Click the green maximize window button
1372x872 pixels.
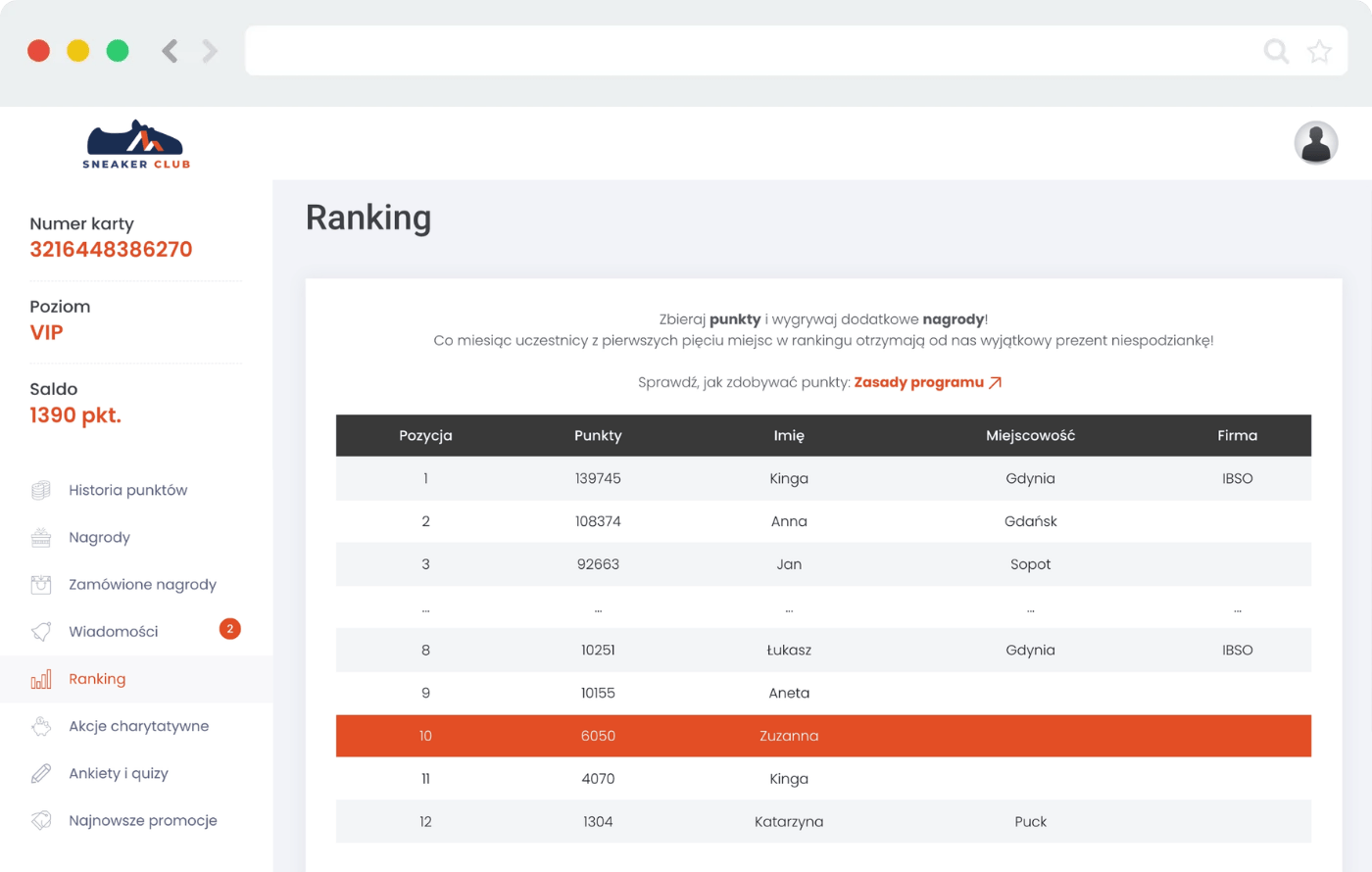coord(117,51)
